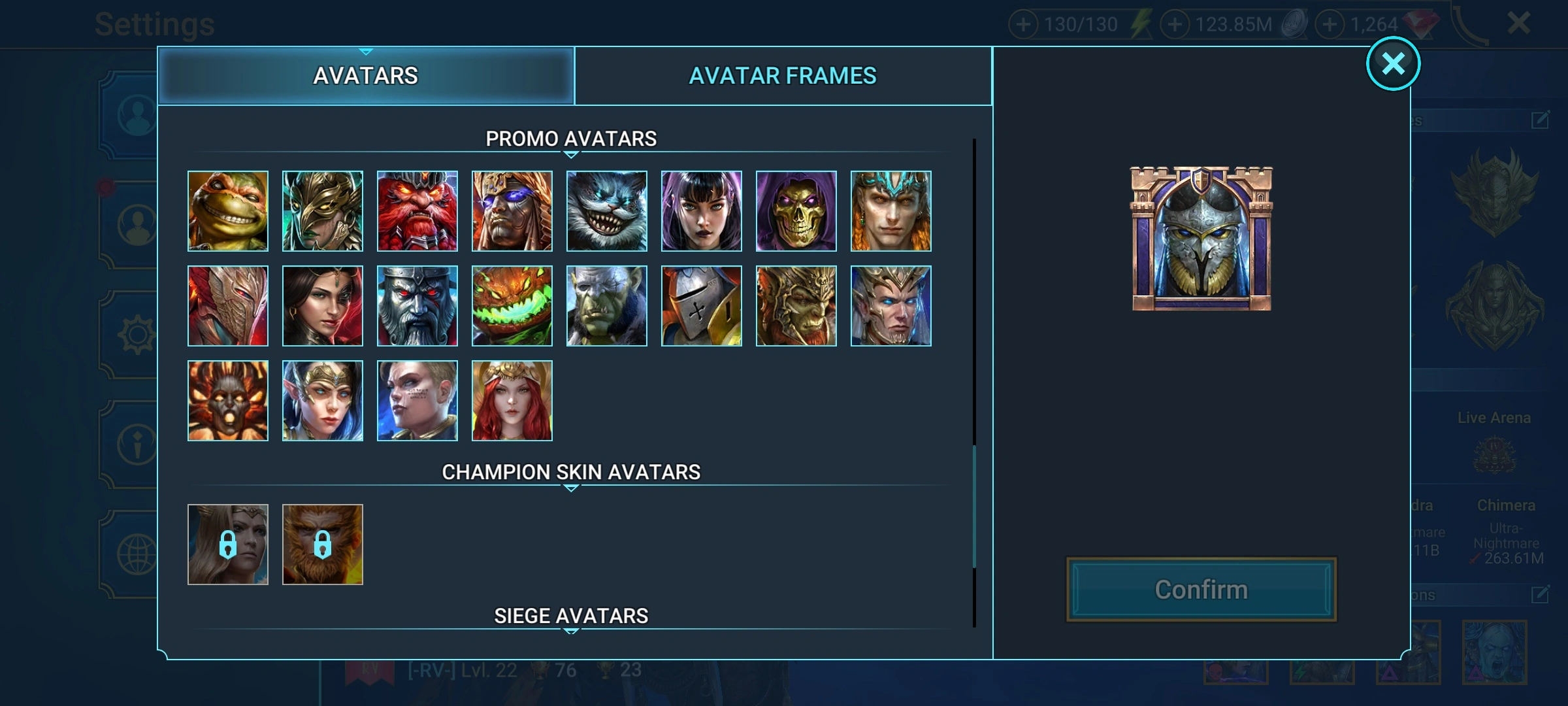Screen dimensions: 1568x706
Task: Select the locked monkey king skin avatar
Action: [322, 545]
